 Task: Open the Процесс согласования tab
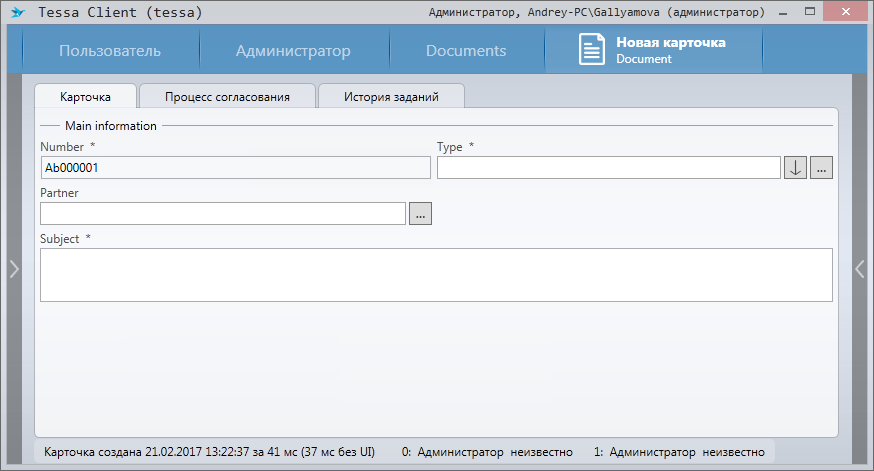[x=227, y=97]
